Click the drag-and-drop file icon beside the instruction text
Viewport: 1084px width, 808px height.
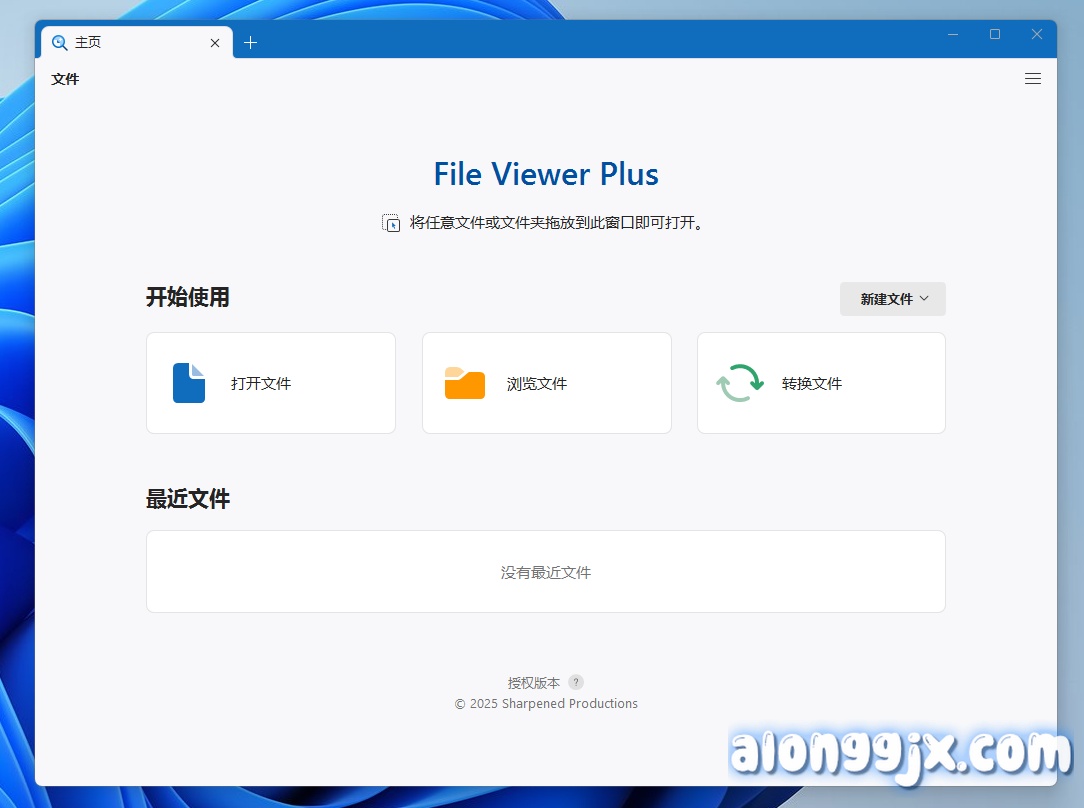[391, 222]
